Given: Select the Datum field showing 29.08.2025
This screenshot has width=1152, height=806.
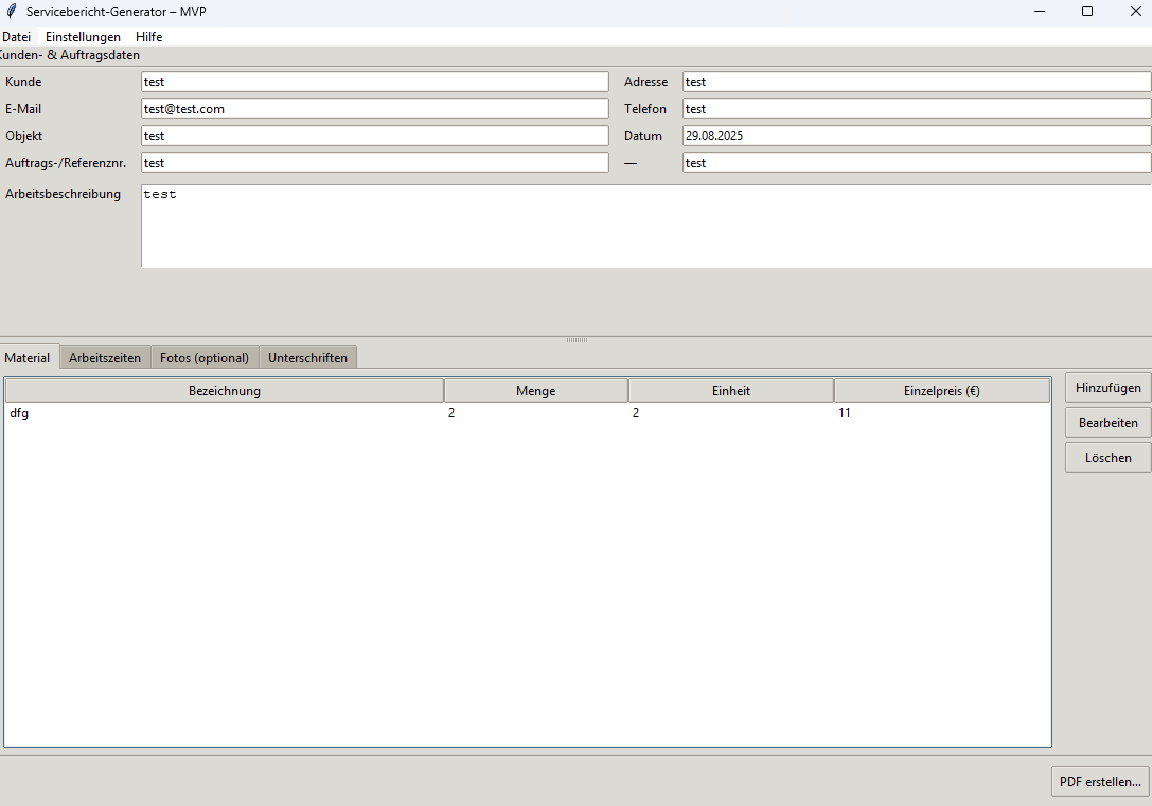Looking at the screenshot, I should pos(916,136).
